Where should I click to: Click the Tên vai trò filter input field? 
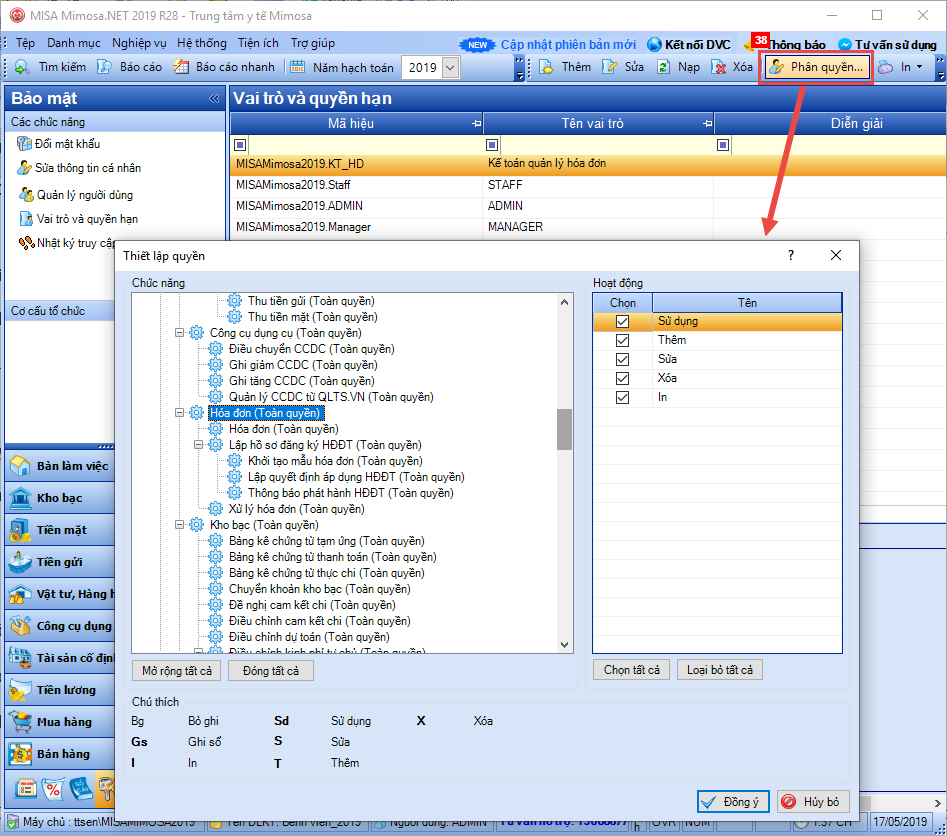[x=606, y=144]
